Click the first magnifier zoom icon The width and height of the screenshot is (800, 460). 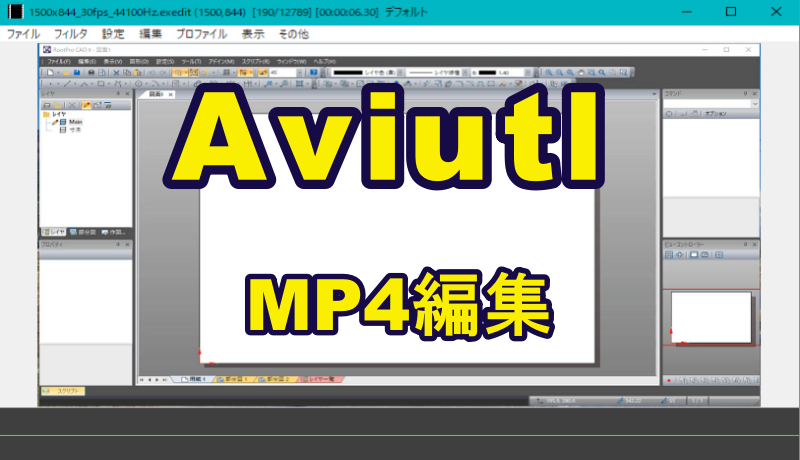click(x=549, y=72)
